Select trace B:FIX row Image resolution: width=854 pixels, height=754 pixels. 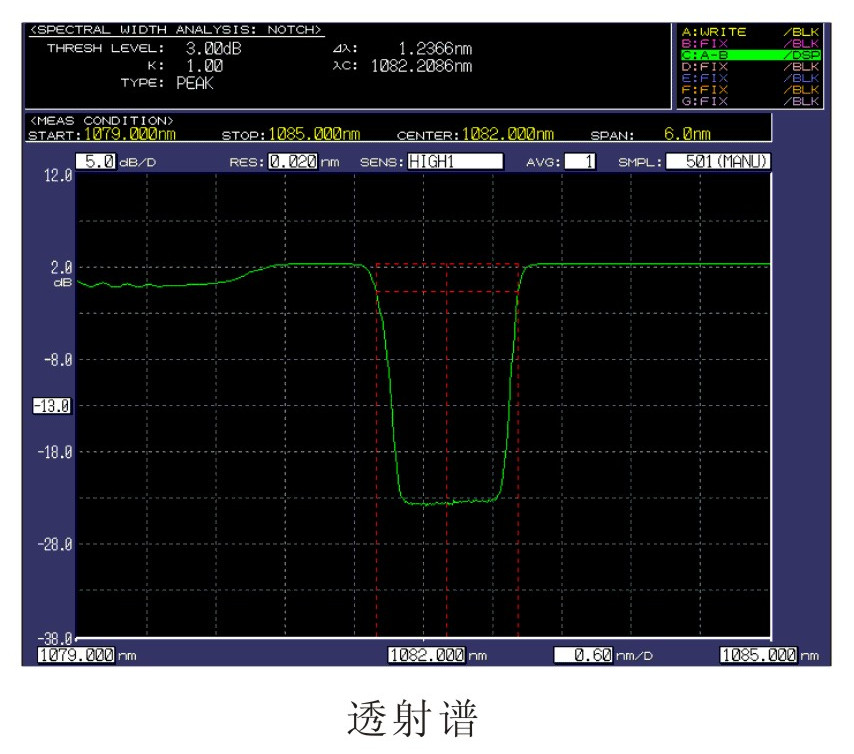pyautogui.click(x=750, y=44)
